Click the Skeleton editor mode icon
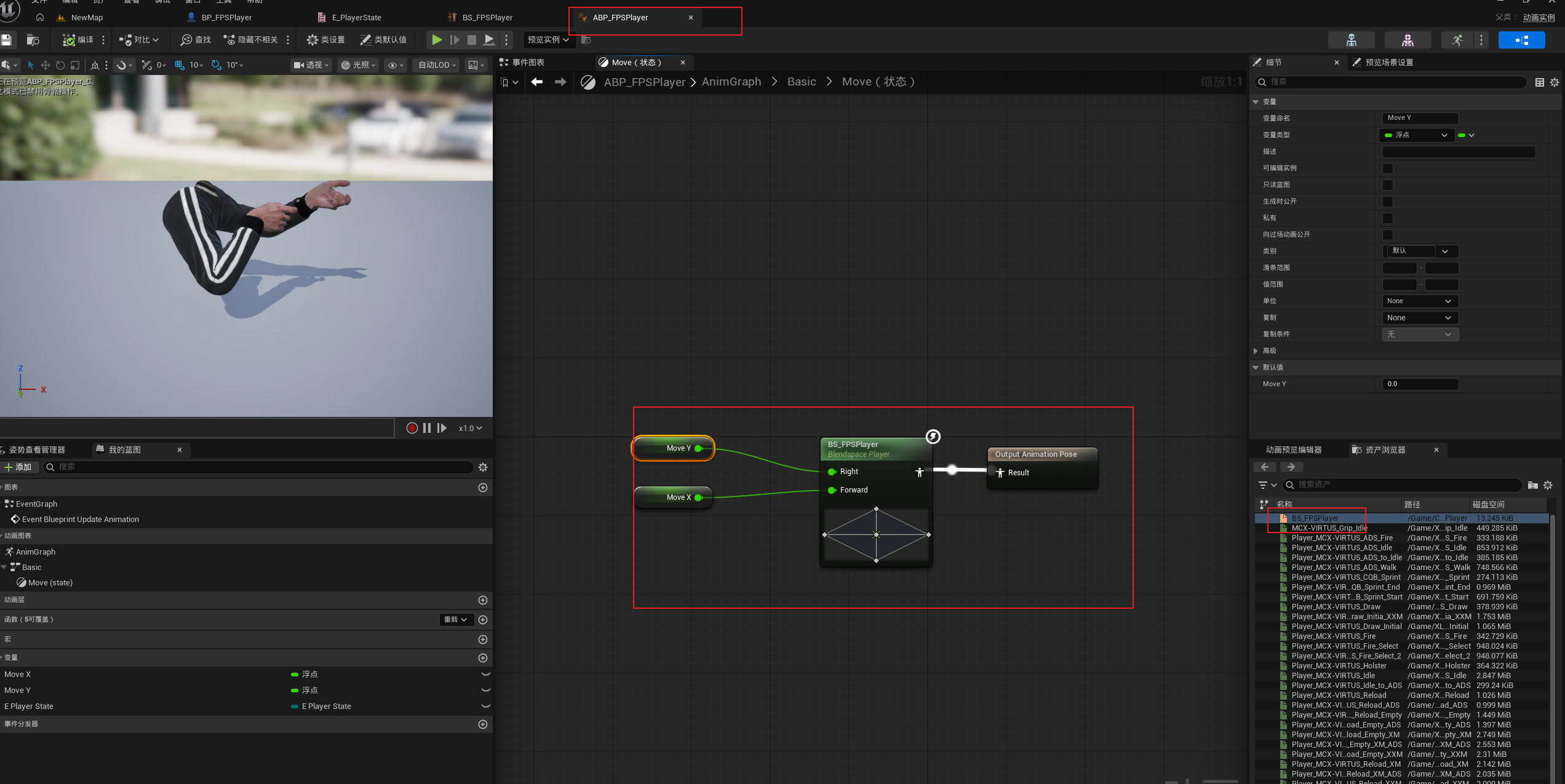Screen dimensions: 1565x784 (1351, 41)
